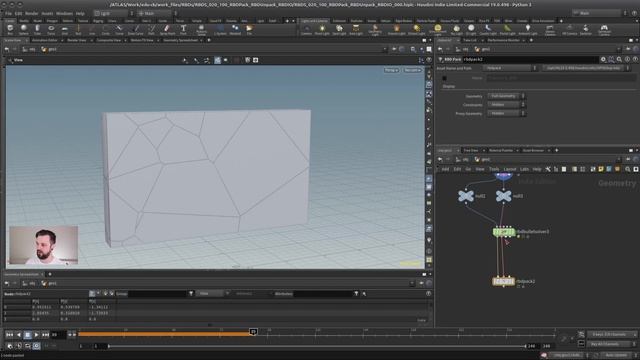This screenshot has width=640, height=360.
Task: Select the Font shelf tool
Action: [183, 29]
